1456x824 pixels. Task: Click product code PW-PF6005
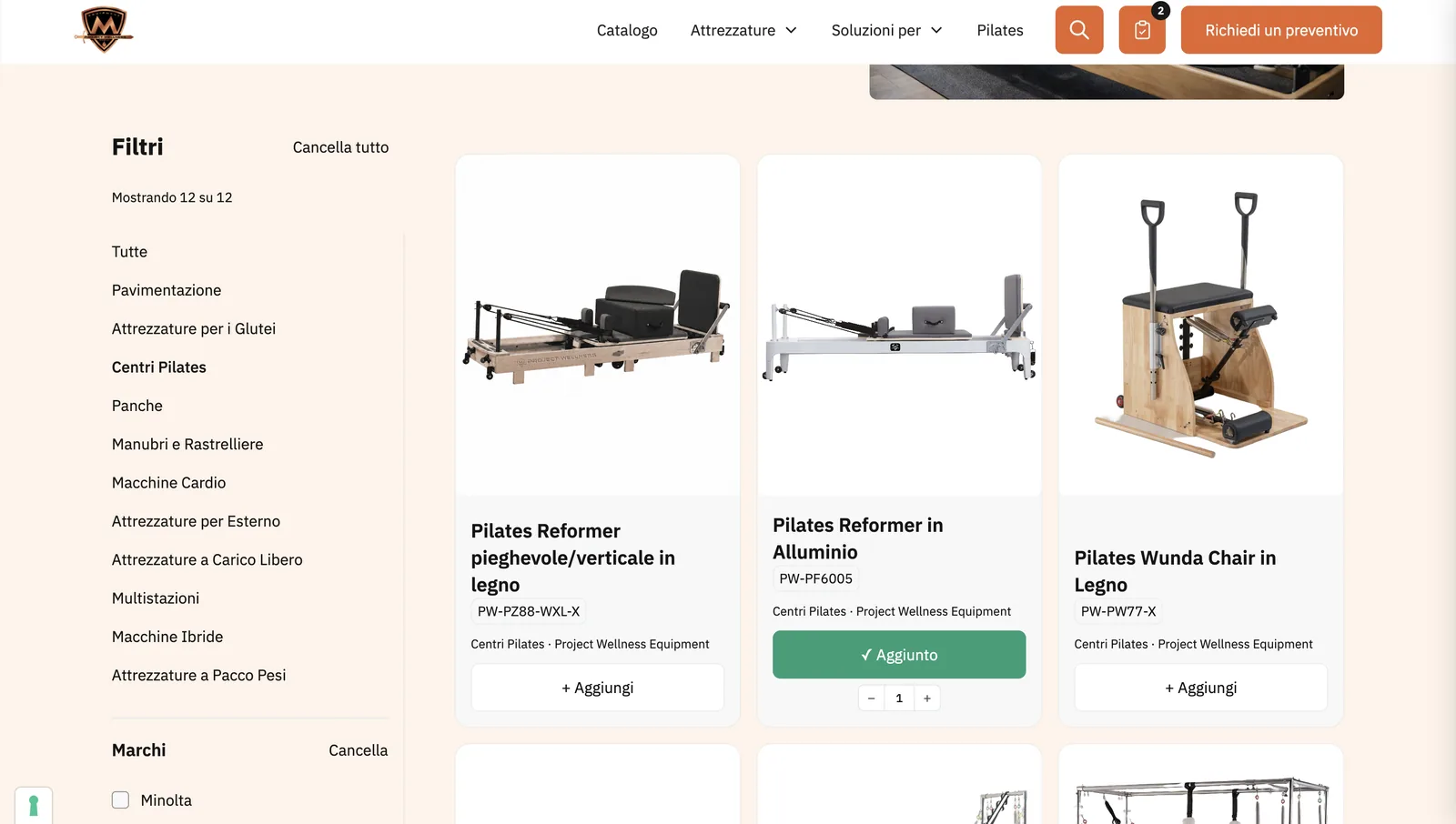coord(816,578)
